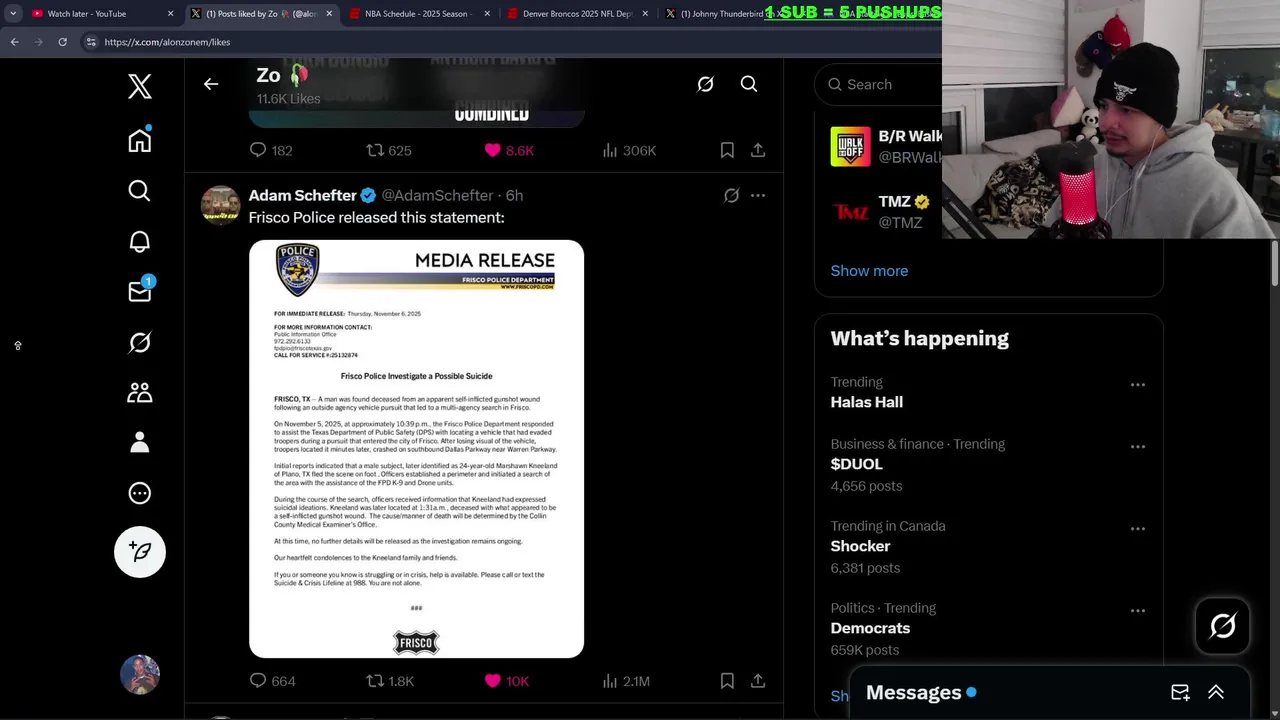Unlike the post with 8.6K likes

(x=509, y=150)
